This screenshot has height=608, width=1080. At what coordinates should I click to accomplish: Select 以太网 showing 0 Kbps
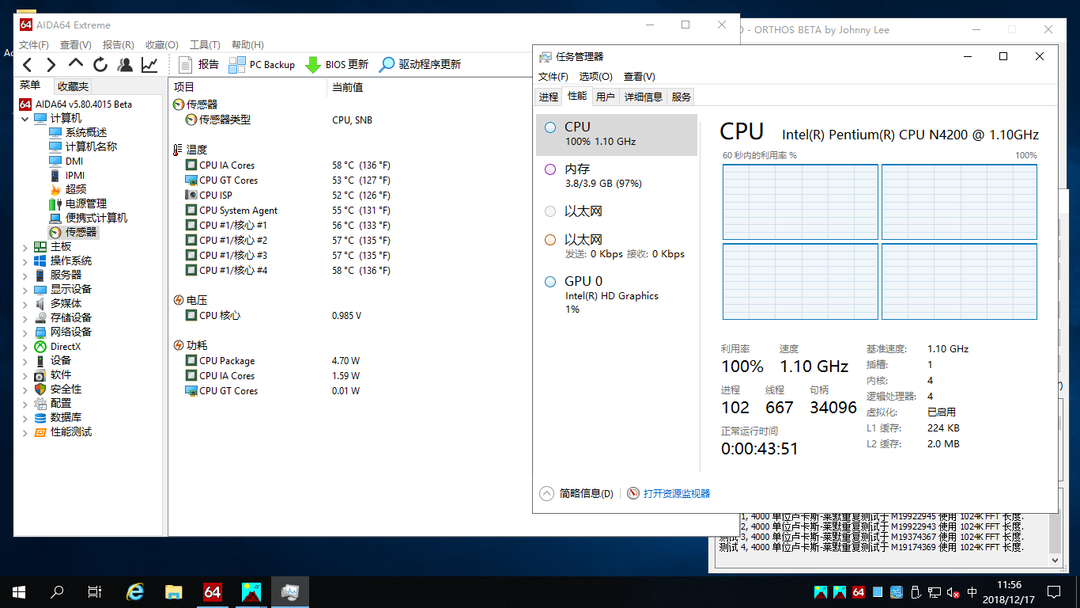click(x=616, y=246)
